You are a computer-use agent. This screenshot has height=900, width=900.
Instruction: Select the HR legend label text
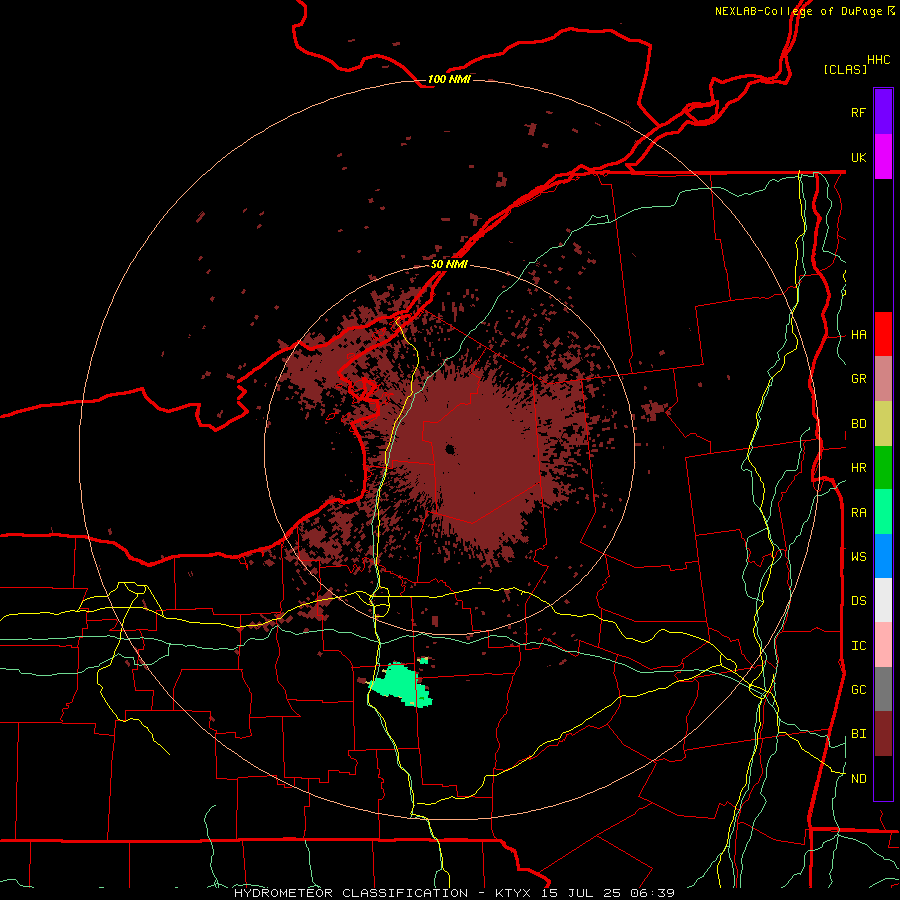pyautogui.click(x=858, y=468)
